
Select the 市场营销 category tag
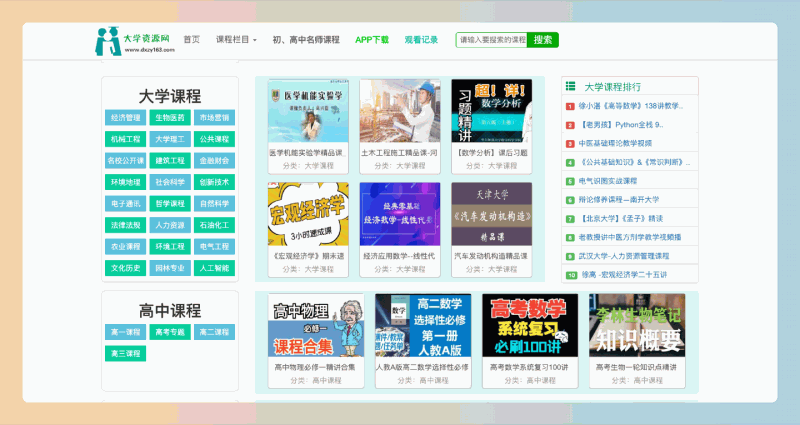[x=214, y=117]
